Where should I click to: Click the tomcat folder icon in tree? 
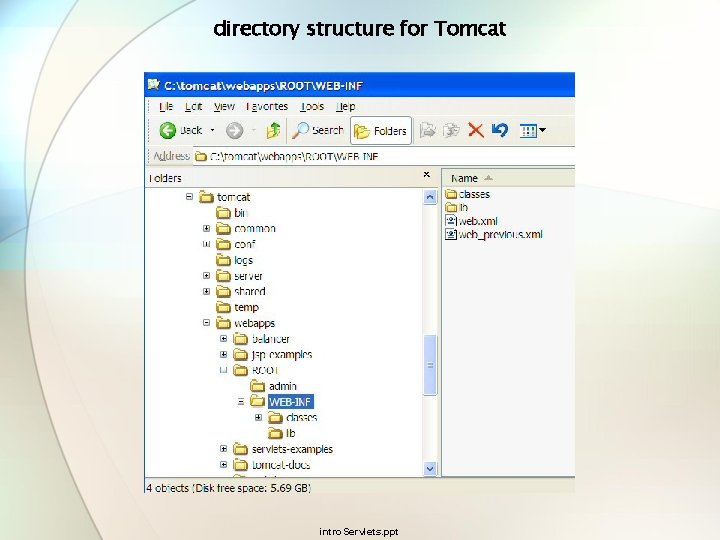207,197
